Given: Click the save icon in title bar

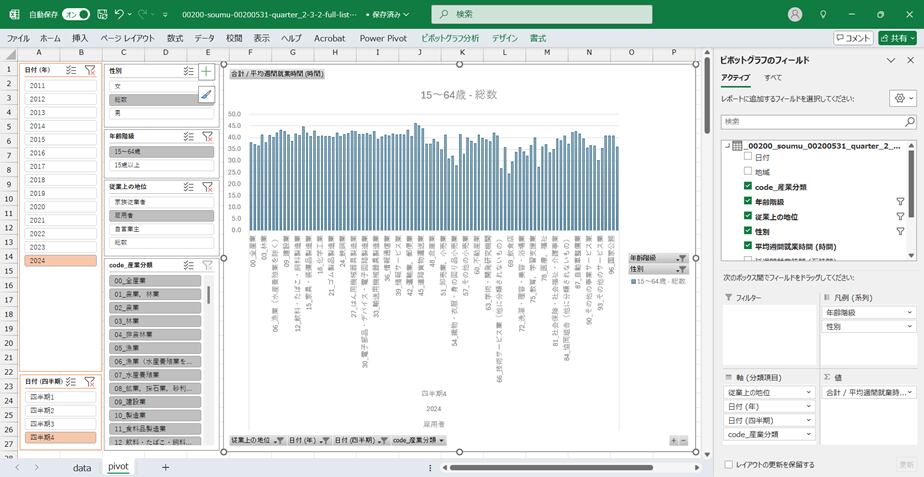Looking at the screenshot, I should coord(101,14).
